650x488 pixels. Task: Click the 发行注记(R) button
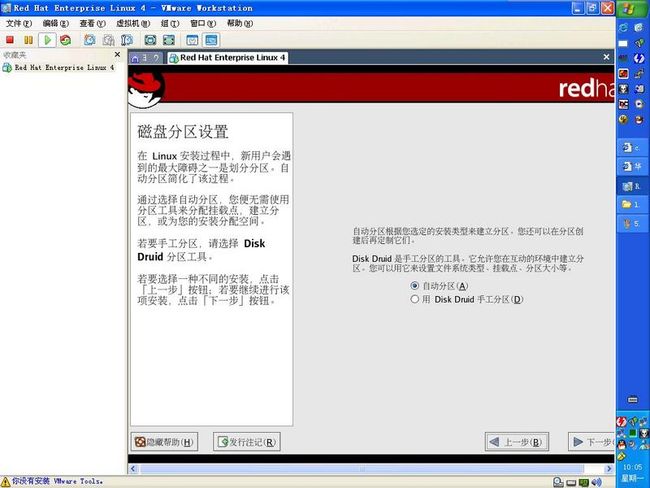pos(247,442)
